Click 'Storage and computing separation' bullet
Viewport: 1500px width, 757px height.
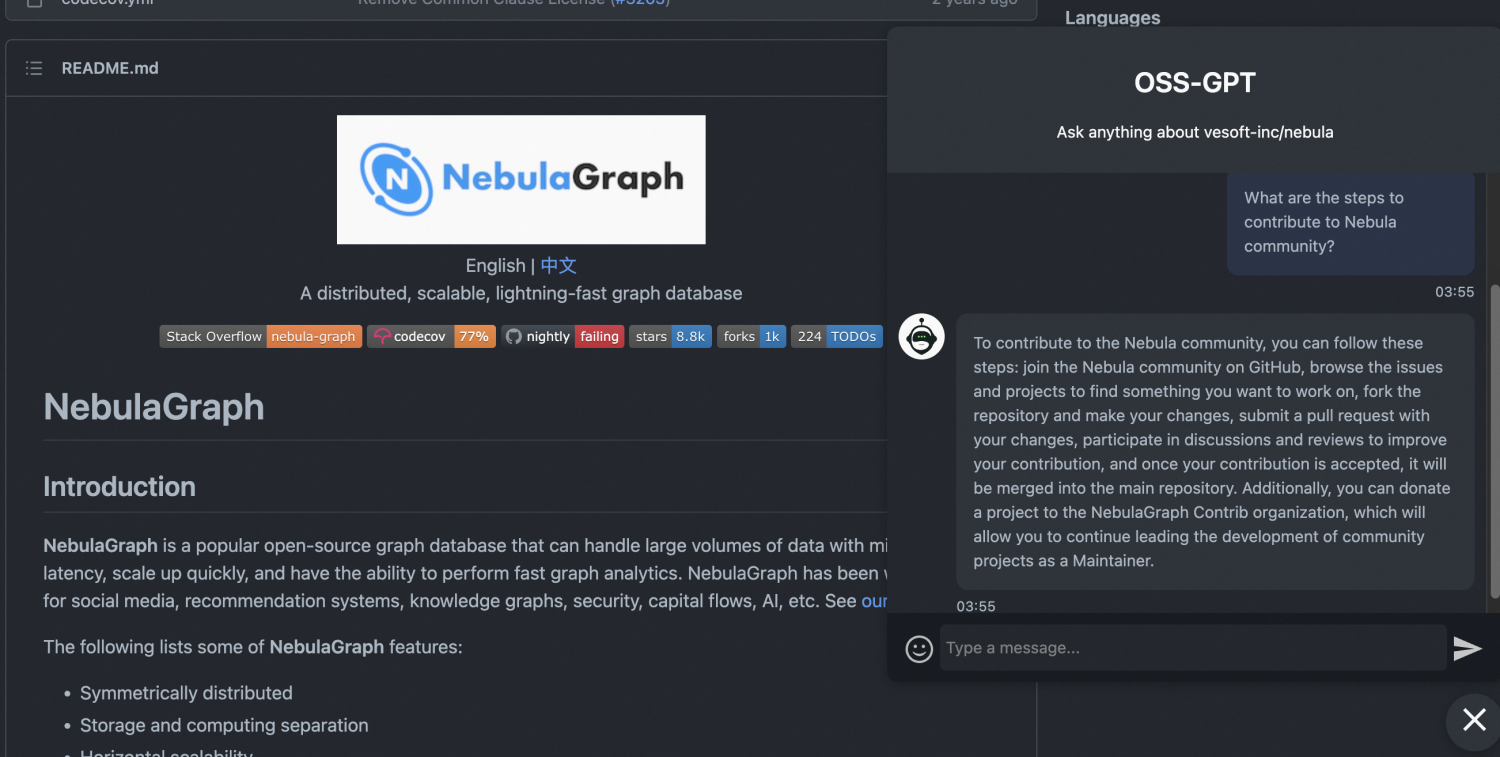tap(224, 725)
